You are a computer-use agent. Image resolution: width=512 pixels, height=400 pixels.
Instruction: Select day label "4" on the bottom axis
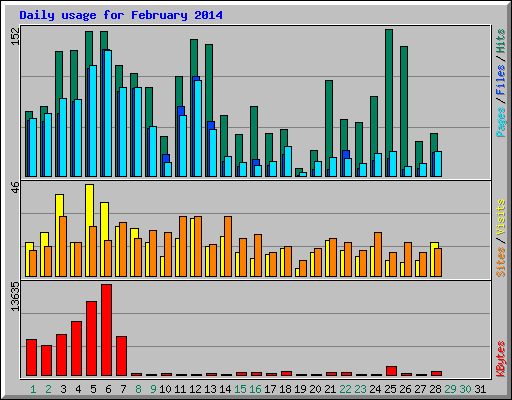(x=78, y=389)
